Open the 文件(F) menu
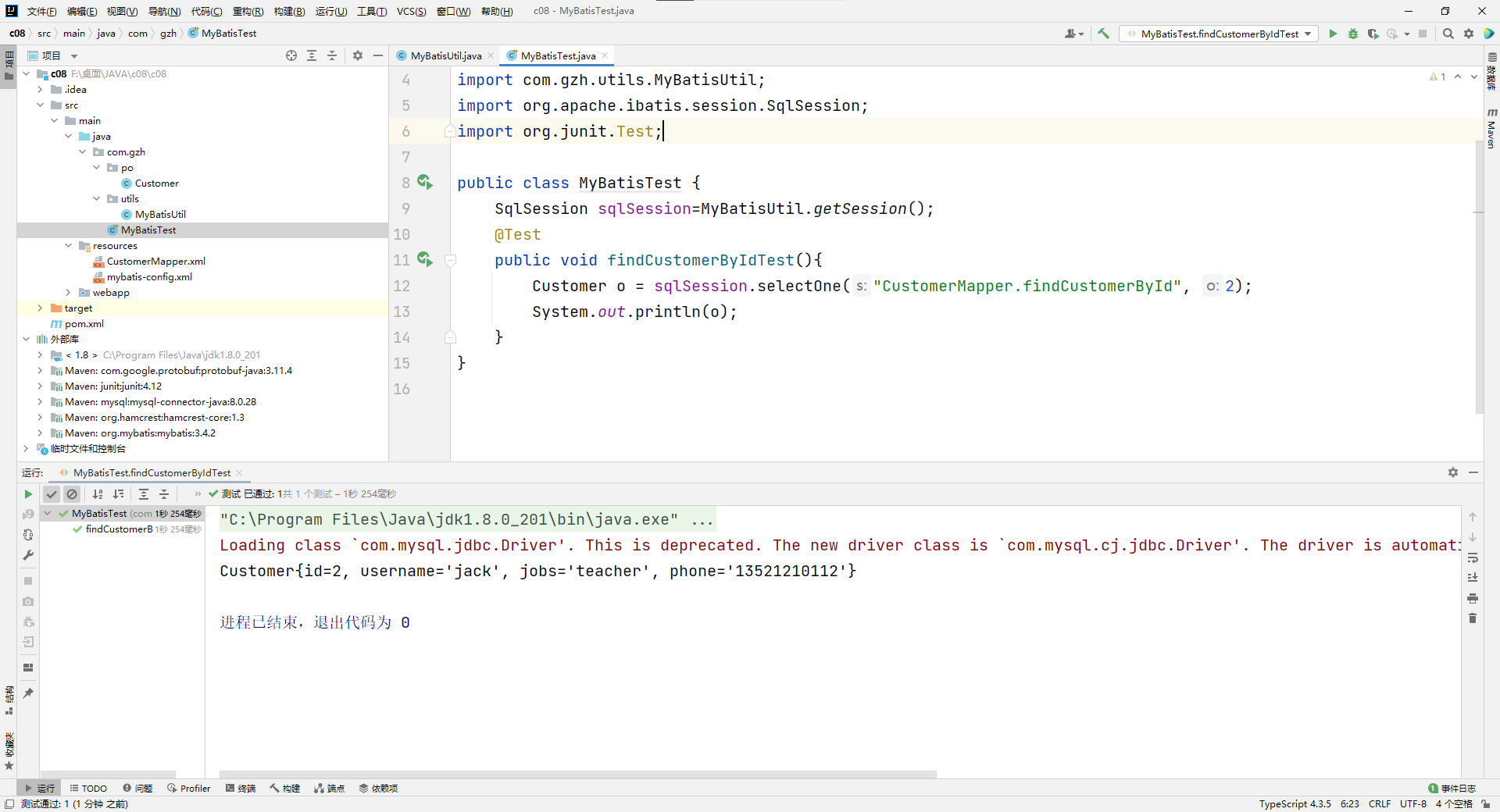This screenshot has width=1500, height=812. [x=41, y=11]
